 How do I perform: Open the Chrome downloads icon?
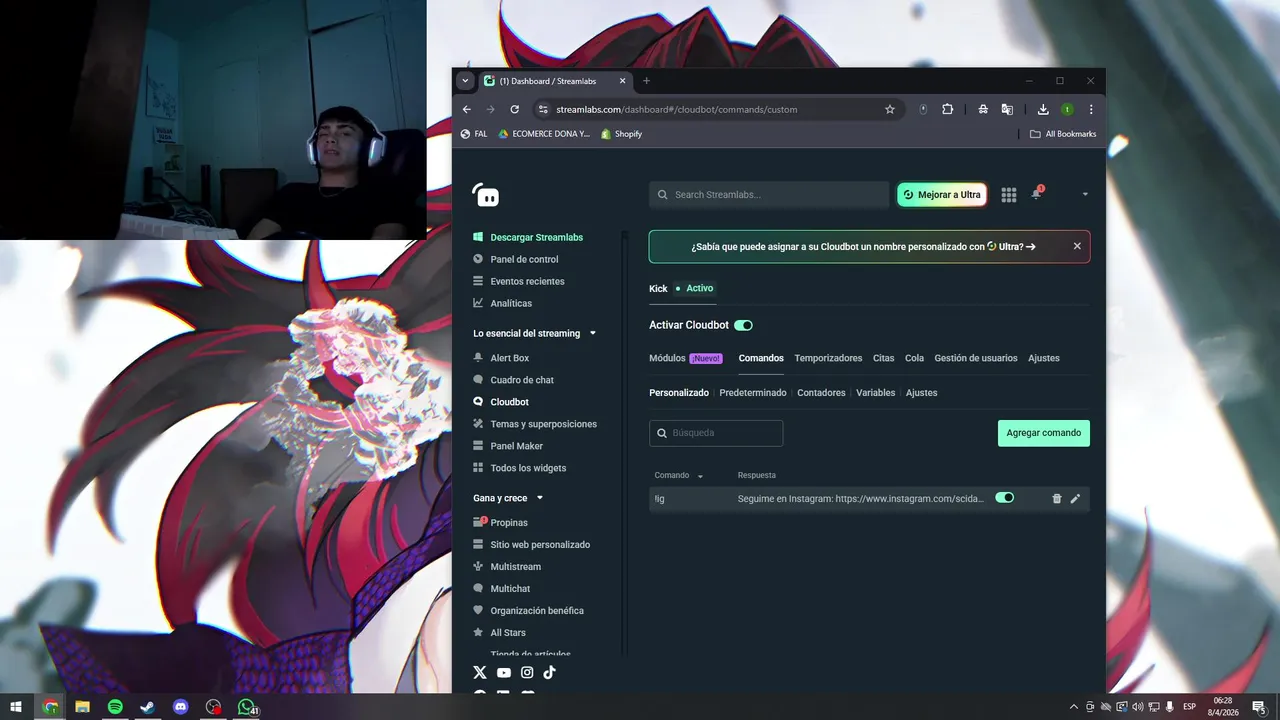[1043, 109]
